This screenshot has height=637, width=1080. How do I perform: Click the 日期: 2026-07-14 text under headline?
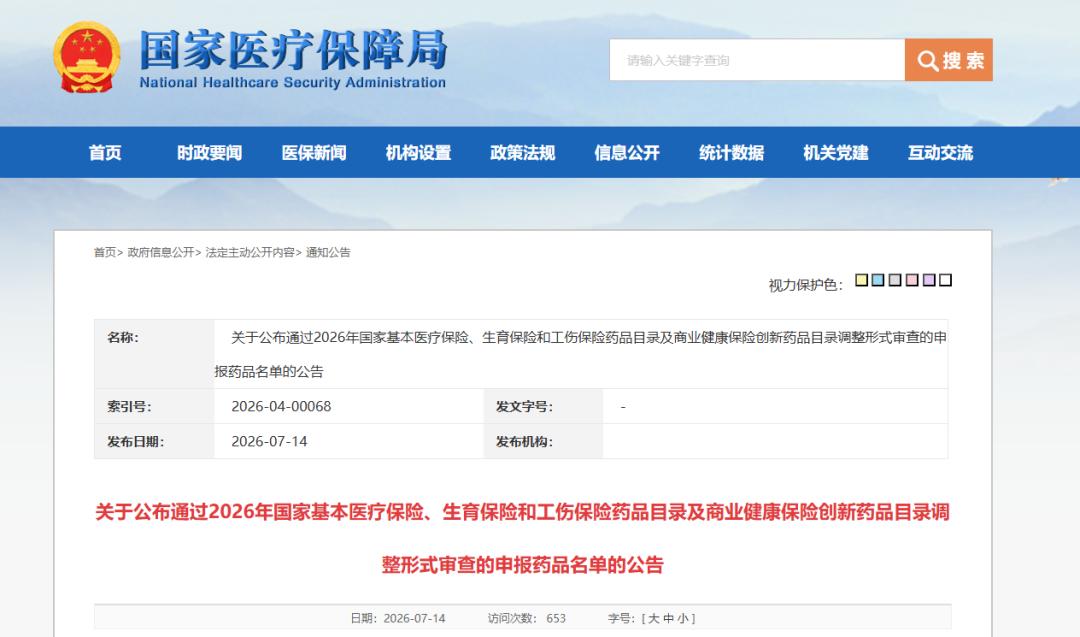[x=398, y=618]
